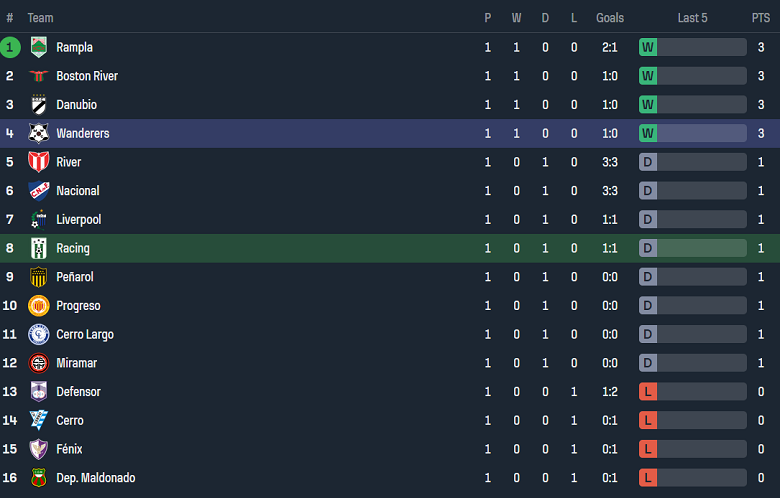Click the Peñarol striped crest icon
Viewport: 780px width, 498px height.
click(39, 277)
